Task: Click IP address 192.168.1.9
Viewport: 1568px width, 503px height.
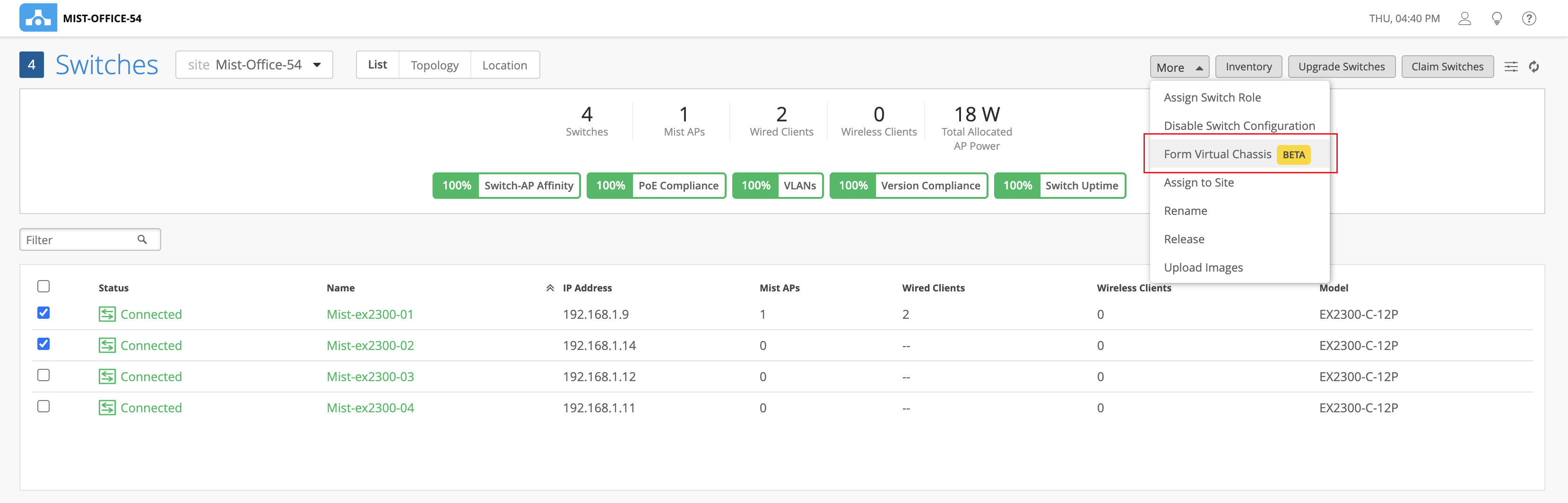Action: pos(595,314)
